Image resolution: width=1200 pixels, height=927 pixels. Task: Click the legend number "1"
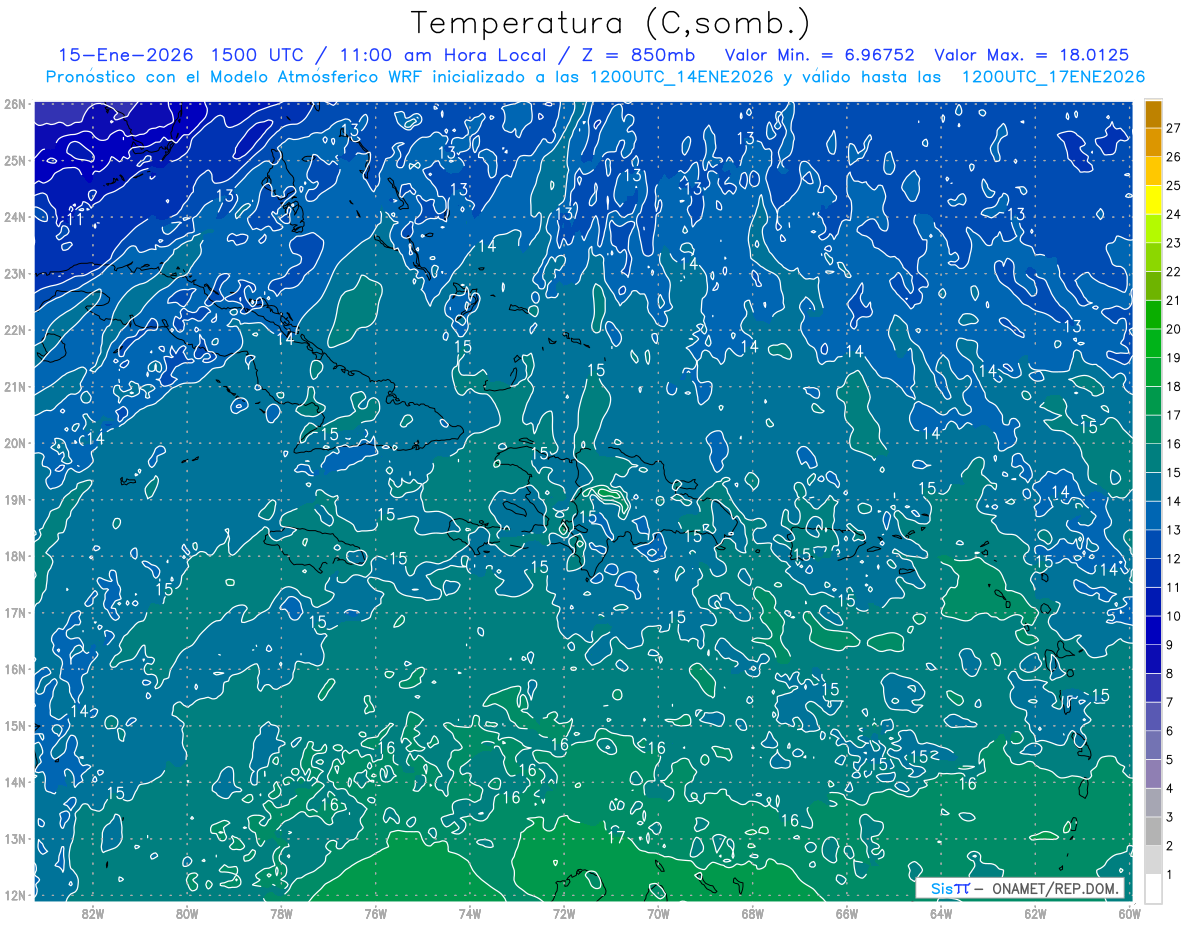coord(1170,874)
